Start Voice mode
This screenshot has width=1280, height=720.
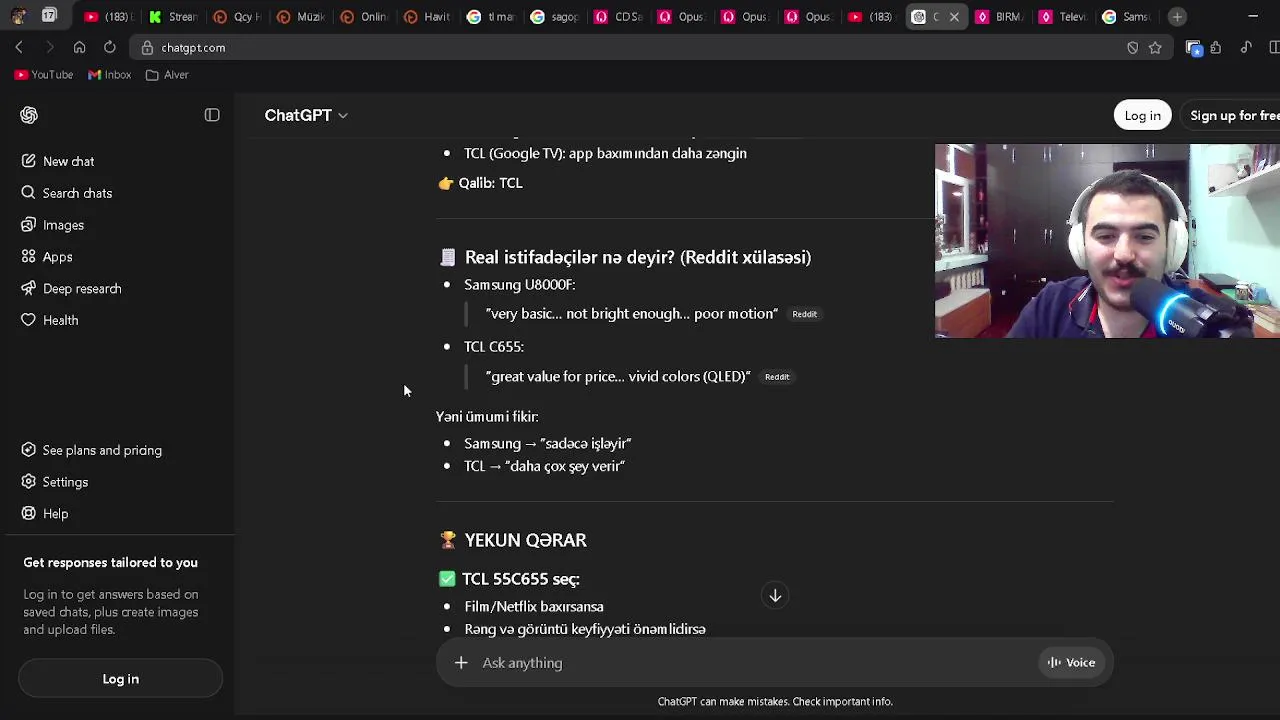pyautogui.click(x=1071, y=662)
